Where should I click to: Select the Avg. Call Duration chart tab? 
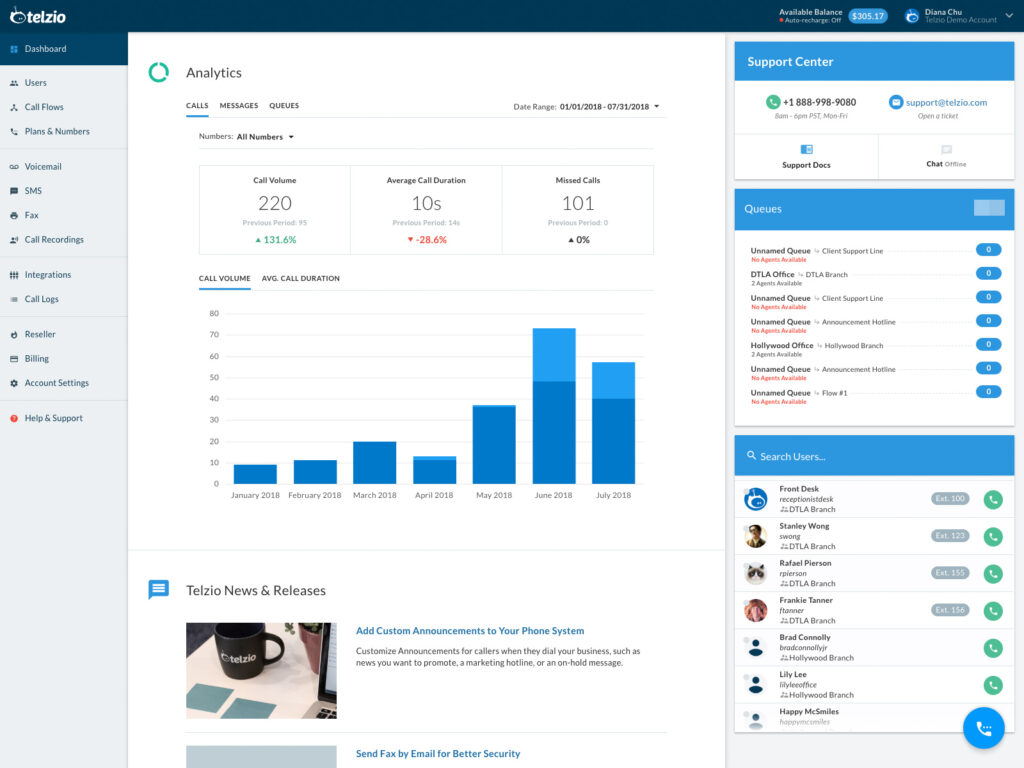(300, 278)
